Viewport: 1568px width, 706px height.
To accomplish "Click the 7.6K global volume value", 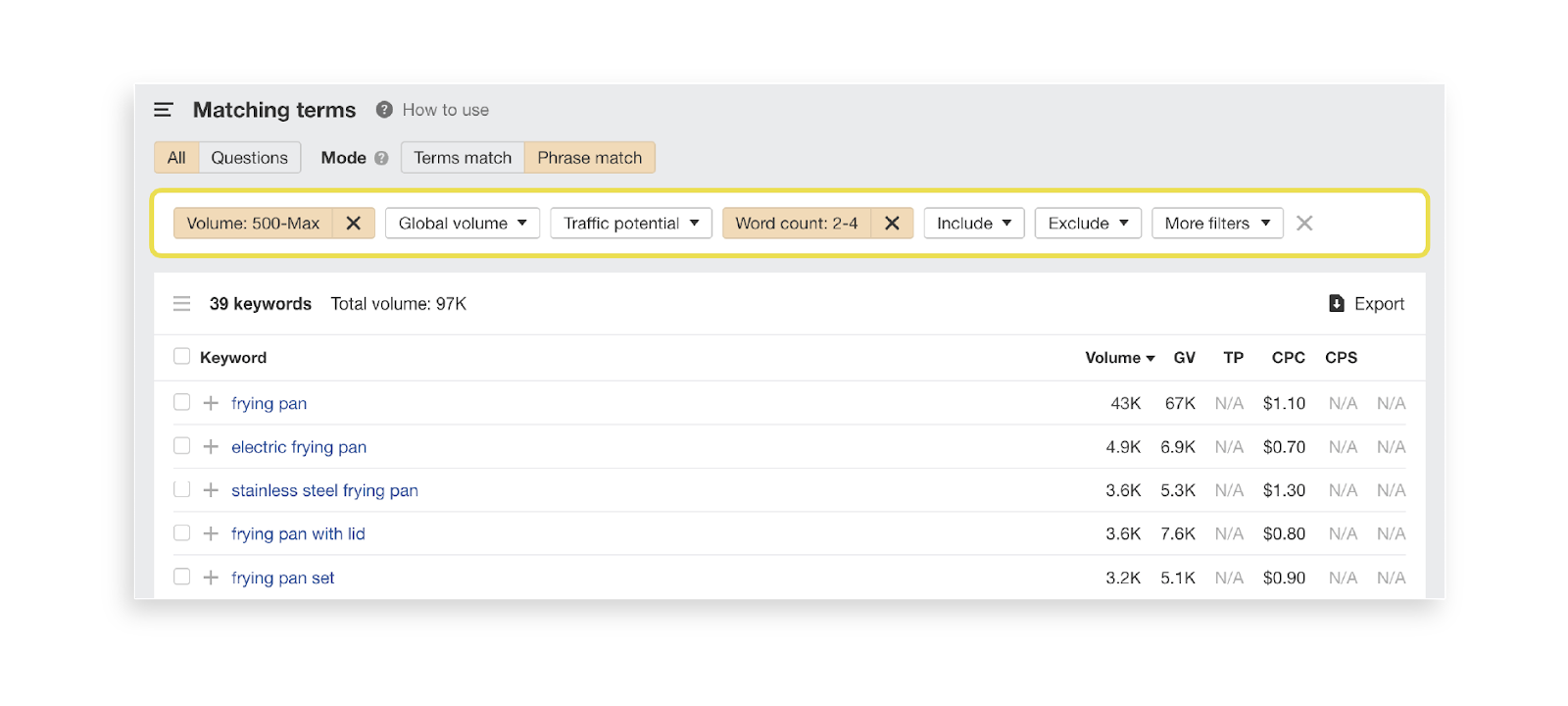I will point(1178,534).
